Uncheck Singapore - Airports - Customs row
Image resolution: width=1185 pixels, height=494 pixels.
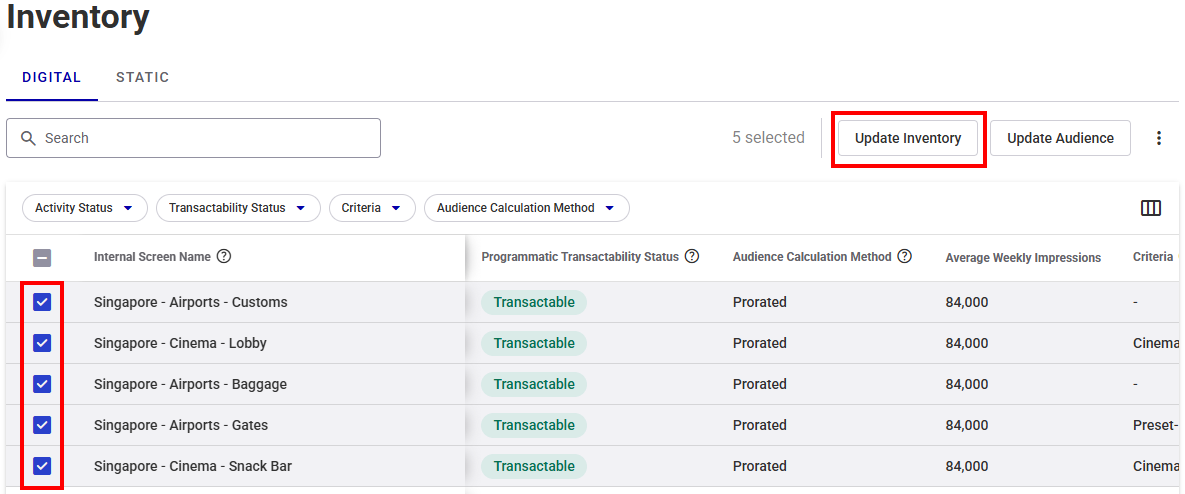[42, 302]
